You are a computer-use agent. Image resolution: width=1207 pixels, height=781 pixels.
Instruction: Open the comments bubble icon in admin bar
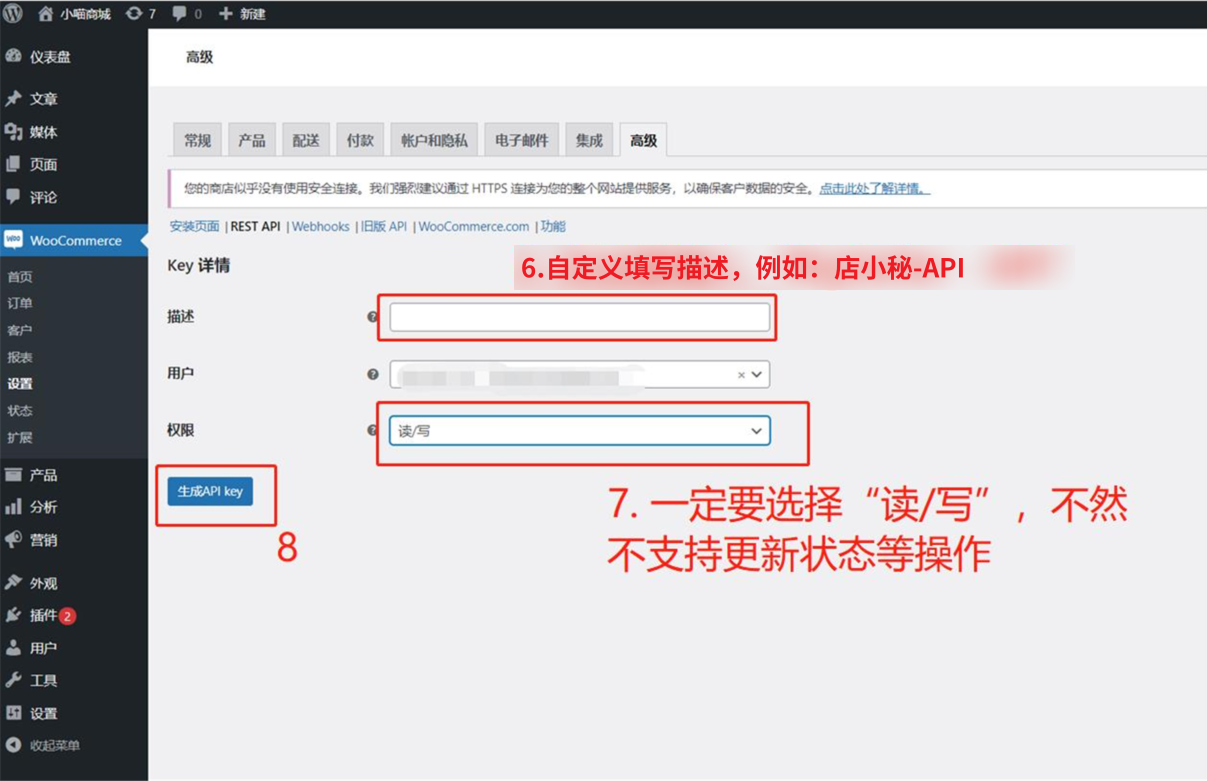180,14
